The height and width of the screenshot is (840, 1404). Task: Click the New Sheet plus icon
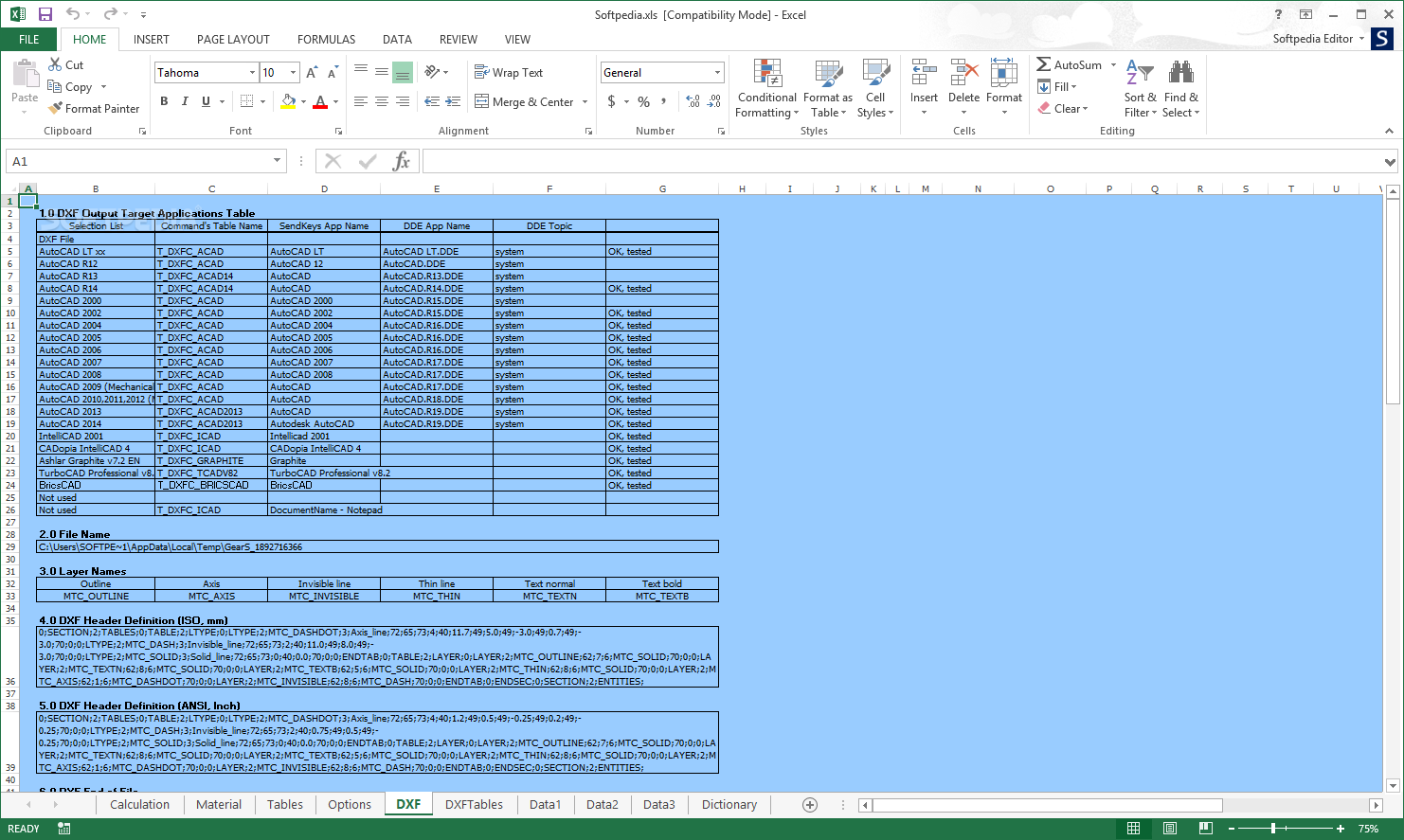[810, 805]
